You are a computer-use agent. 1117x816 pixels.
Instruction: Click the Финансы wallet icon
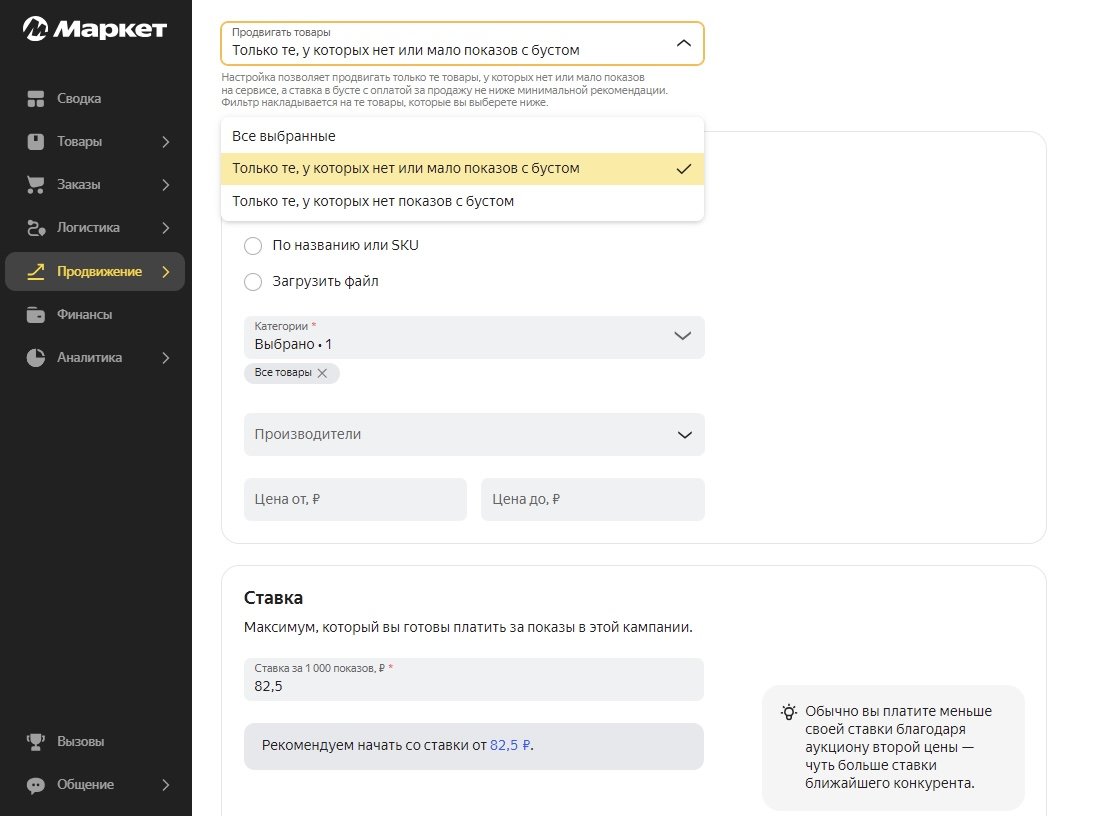click(x=36, y=315)
